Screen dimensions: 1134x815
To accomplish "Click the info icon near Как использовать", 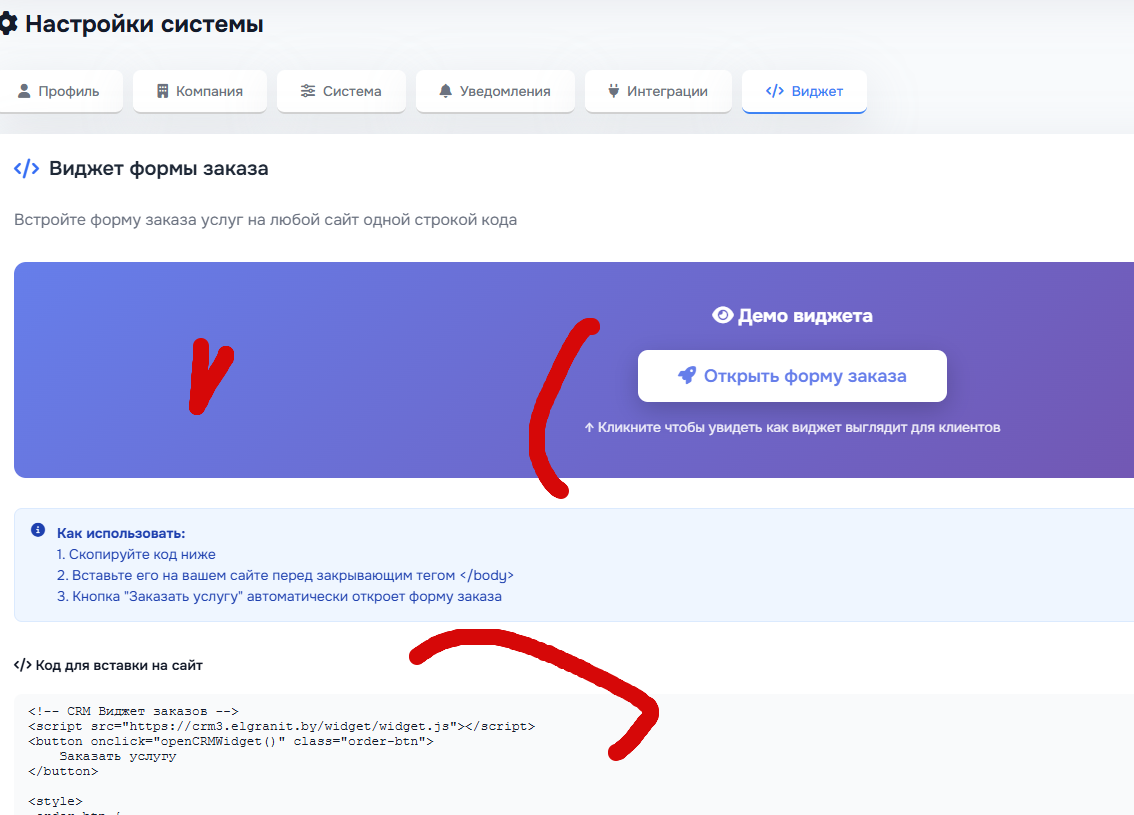I will 38,530.
